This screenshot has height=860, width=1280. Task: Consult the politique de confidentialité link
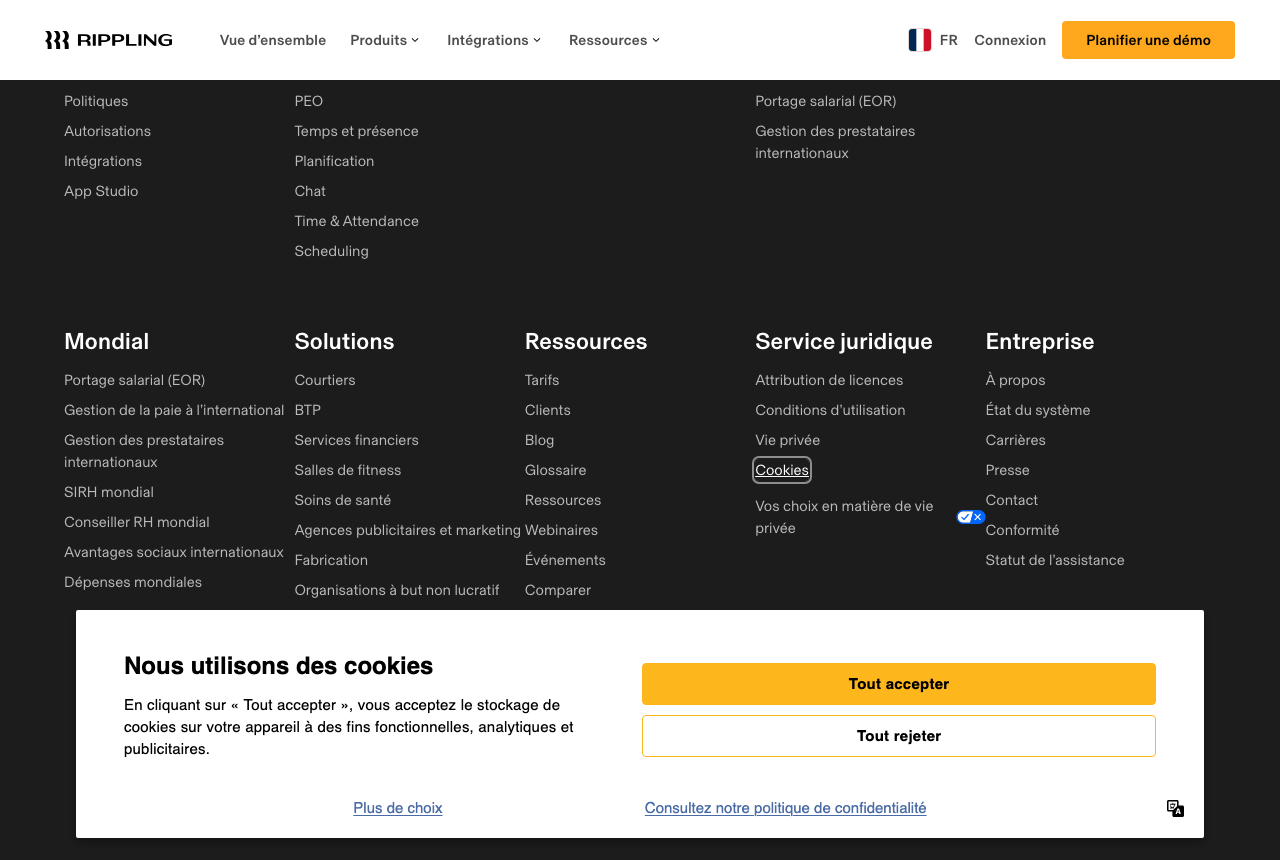coord(785,808)
